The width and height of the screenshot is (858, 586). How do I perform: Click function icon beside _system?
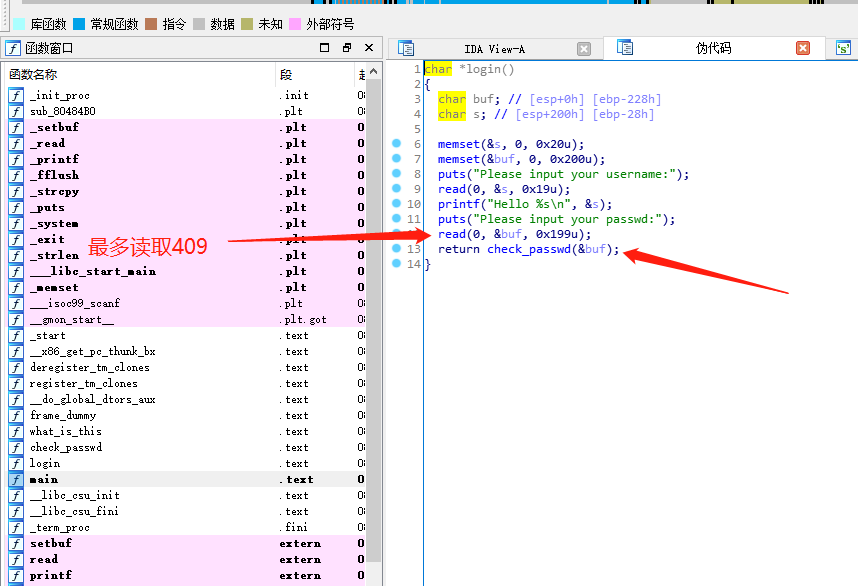(16, 224)
